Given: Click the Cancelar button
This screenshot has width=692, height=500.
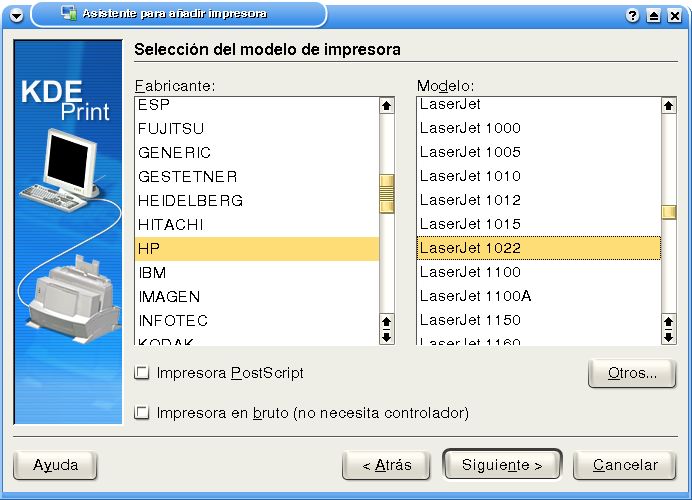Looking at the screenshot, I should tap(625, 465).
